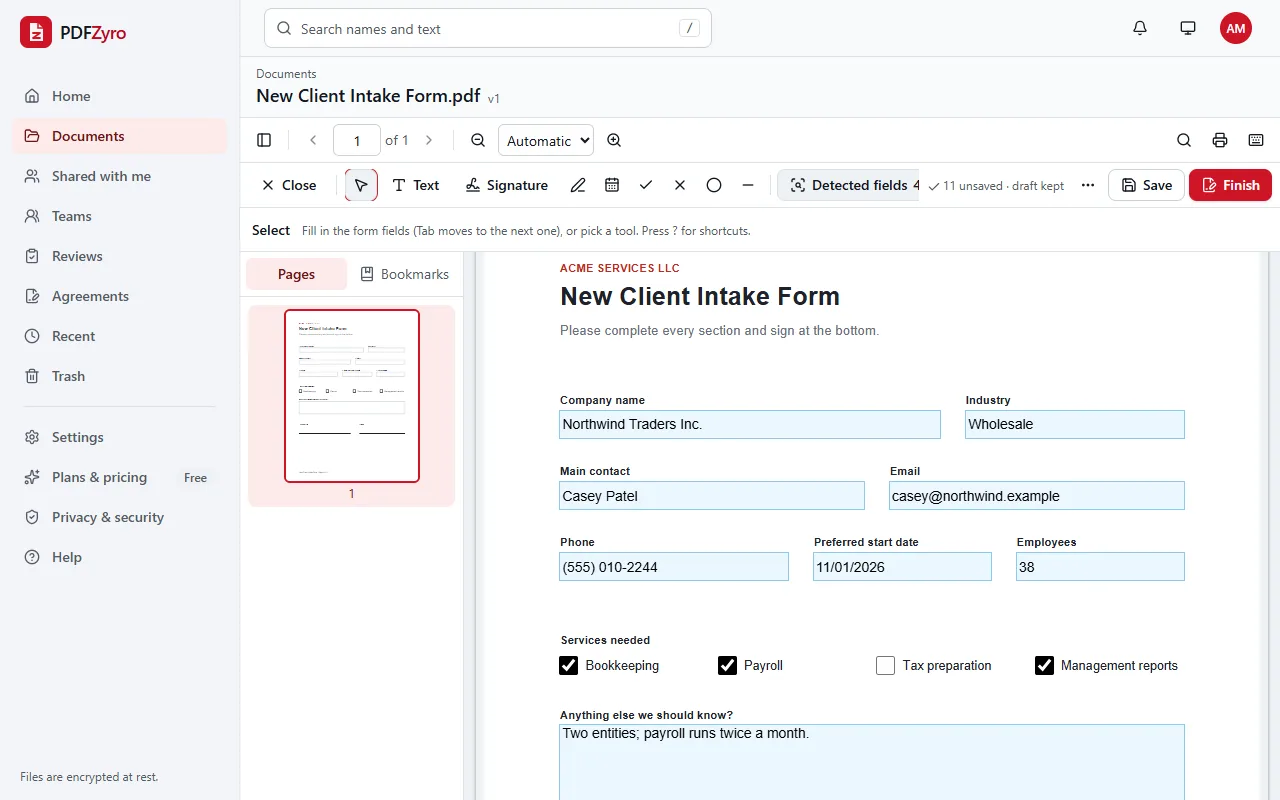Zoom out with the minus magnifier

[x=478, y=140]
